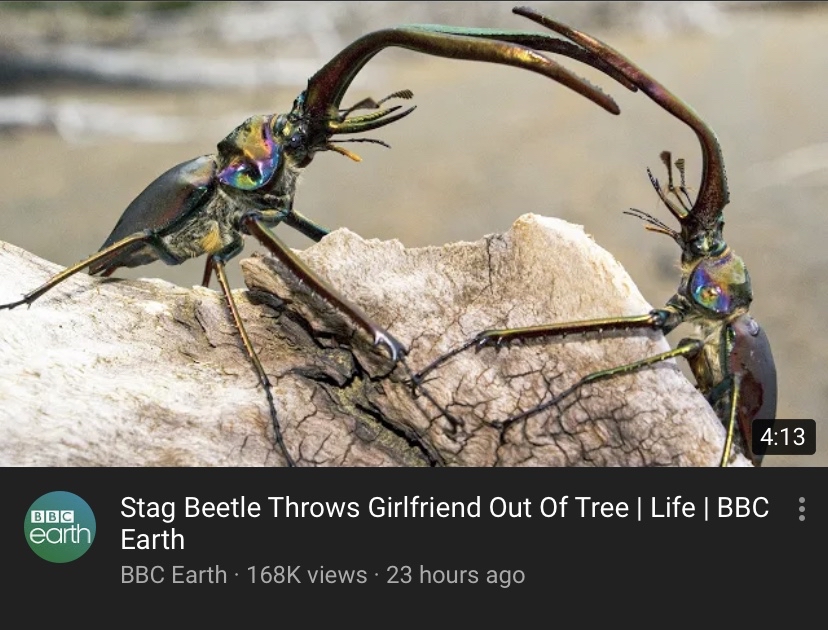Click 'Earth' on the title's second line
The image size is (828, 630).
153,540
